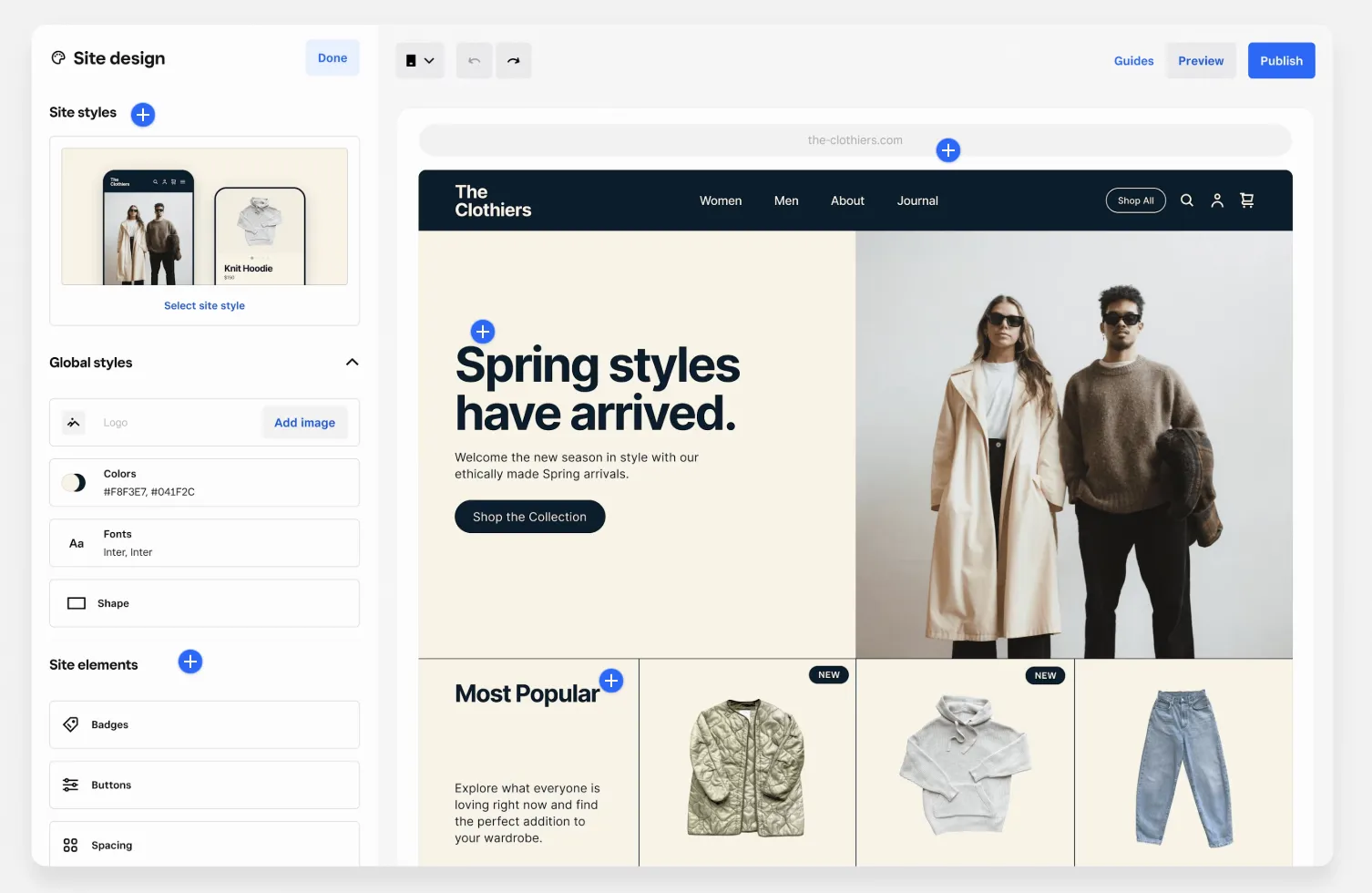Click the search icon in site header
The height and width of the screenshot is (893, 1372).
pyautogui.click(x=1187, y=200)
